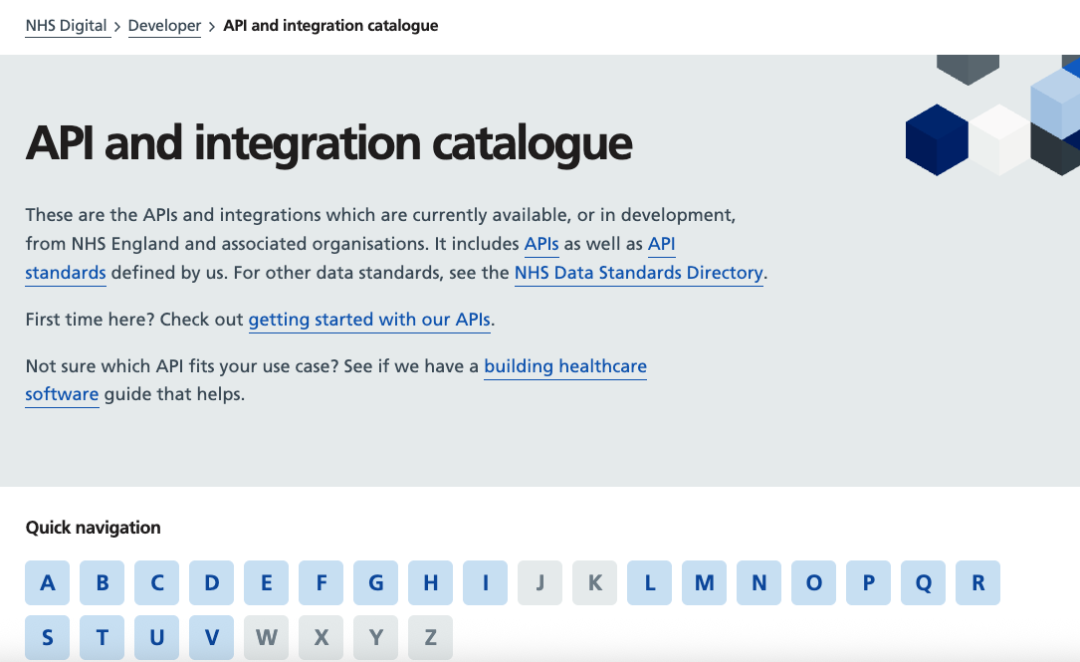Jump to the letter S section

[48, 637]
